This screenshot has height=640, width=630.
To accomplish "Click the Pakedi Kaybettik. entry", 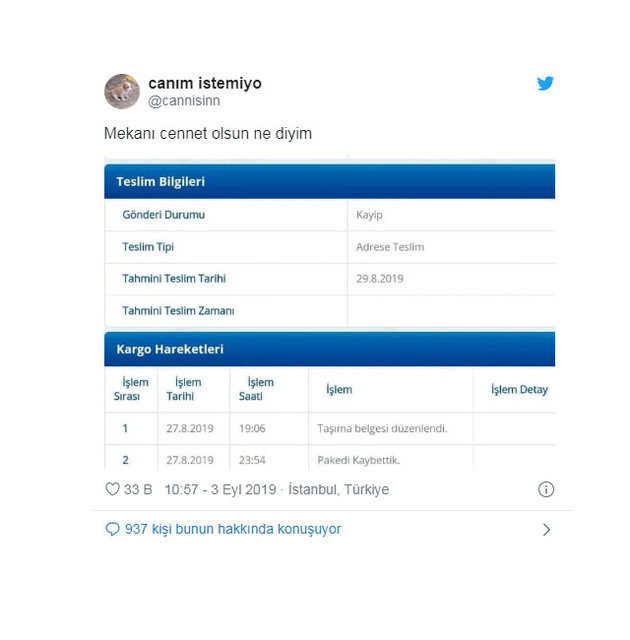I will click(359, 460).
